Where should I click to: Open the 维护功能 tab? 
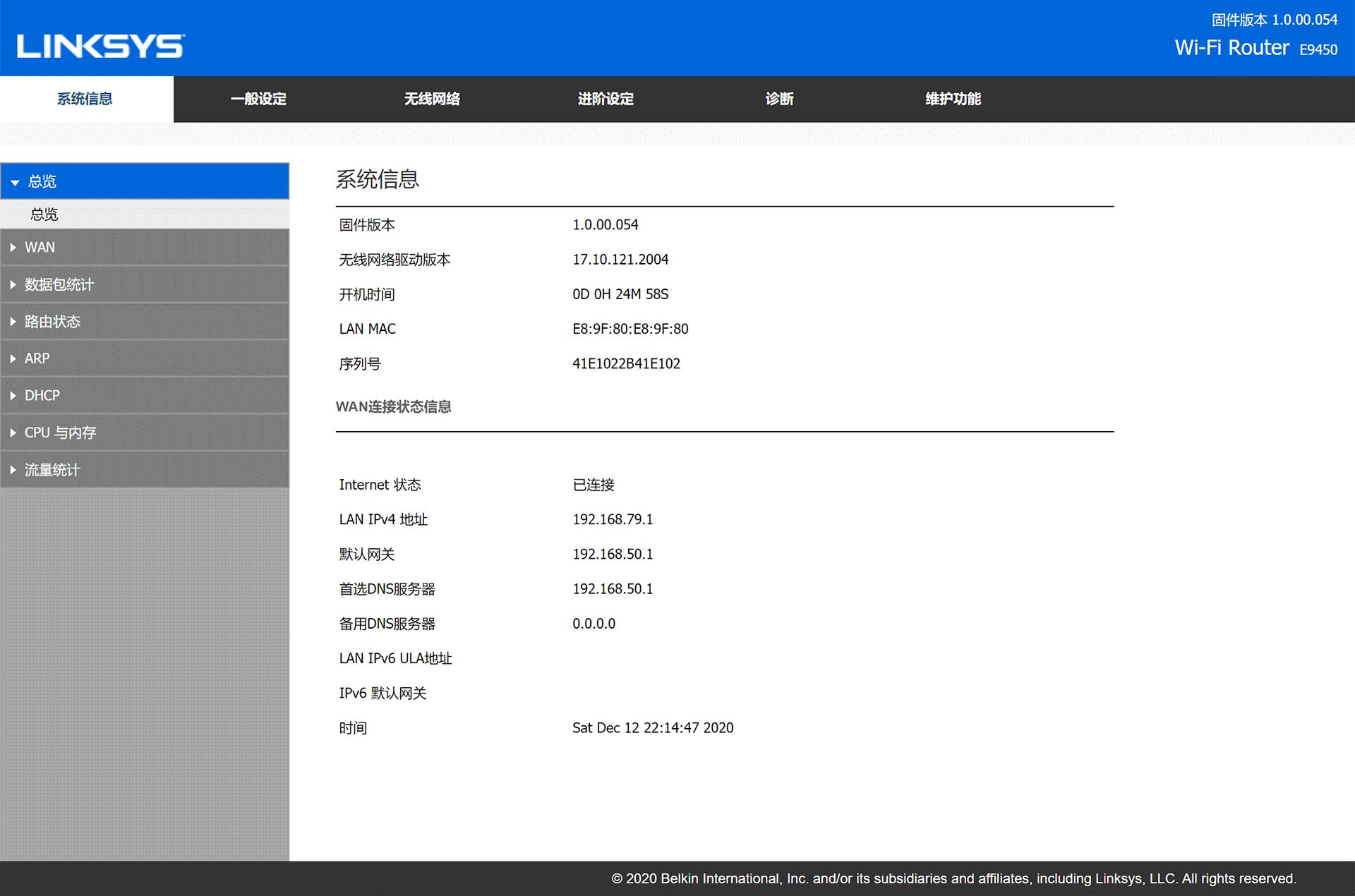(x=953, y=99)
